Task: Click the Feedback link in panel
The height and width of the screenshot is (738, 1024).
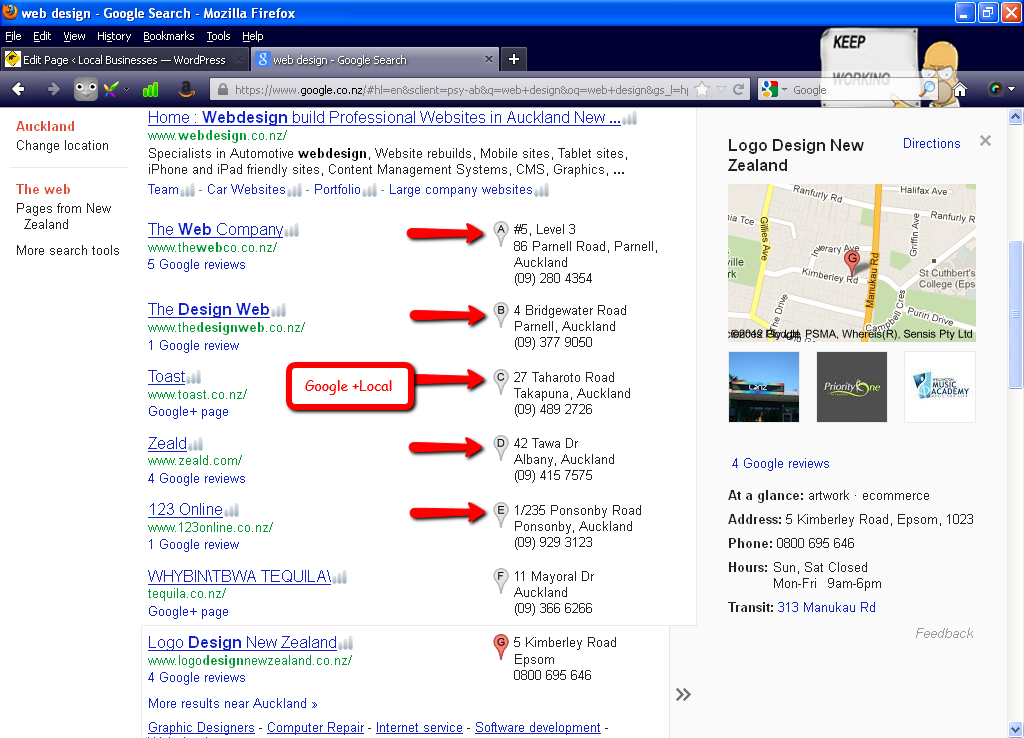Action: (944, 633)
